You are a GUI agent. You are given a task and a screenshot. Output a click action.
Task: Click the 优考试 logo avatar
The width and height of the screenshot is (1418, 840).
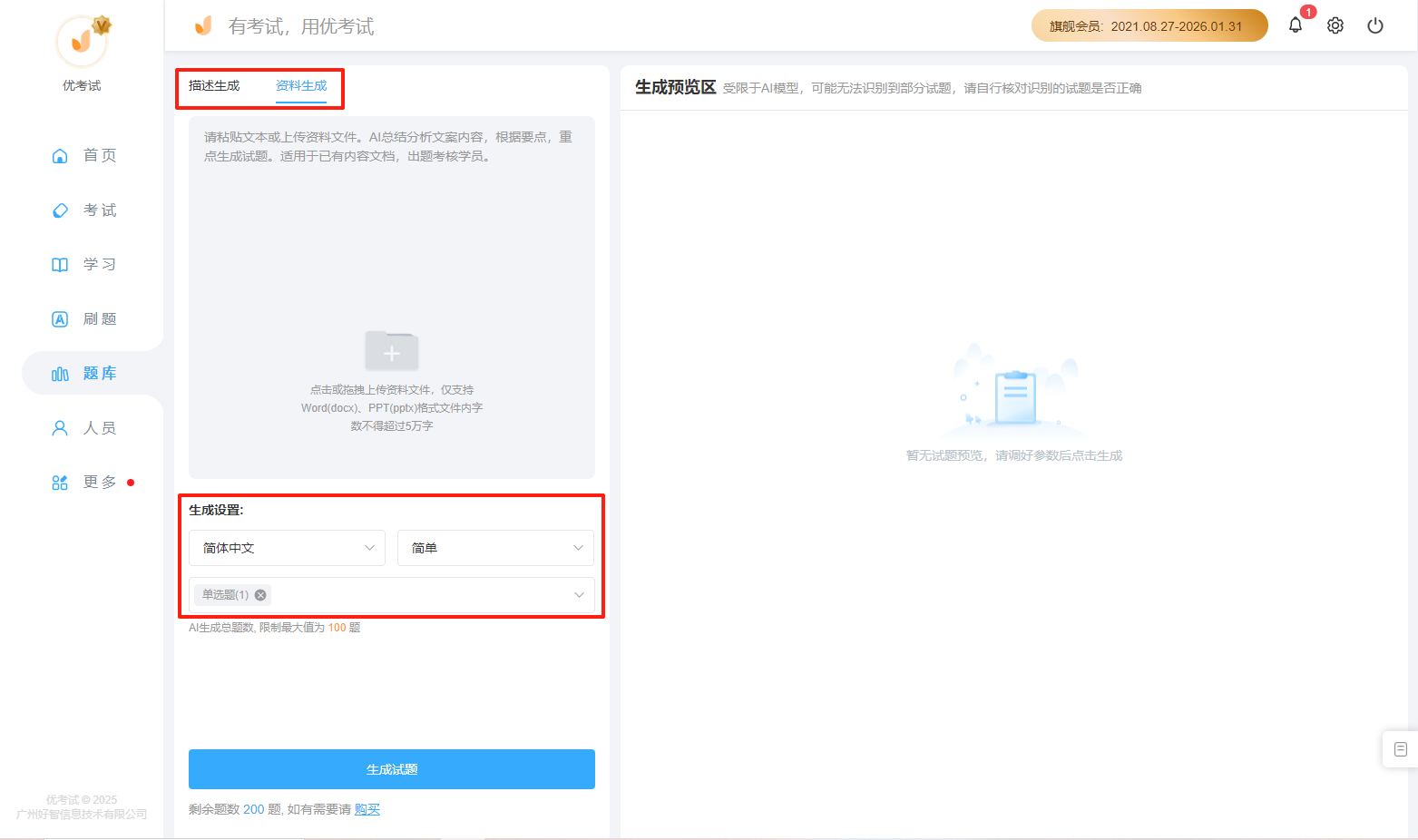point(82,41)
